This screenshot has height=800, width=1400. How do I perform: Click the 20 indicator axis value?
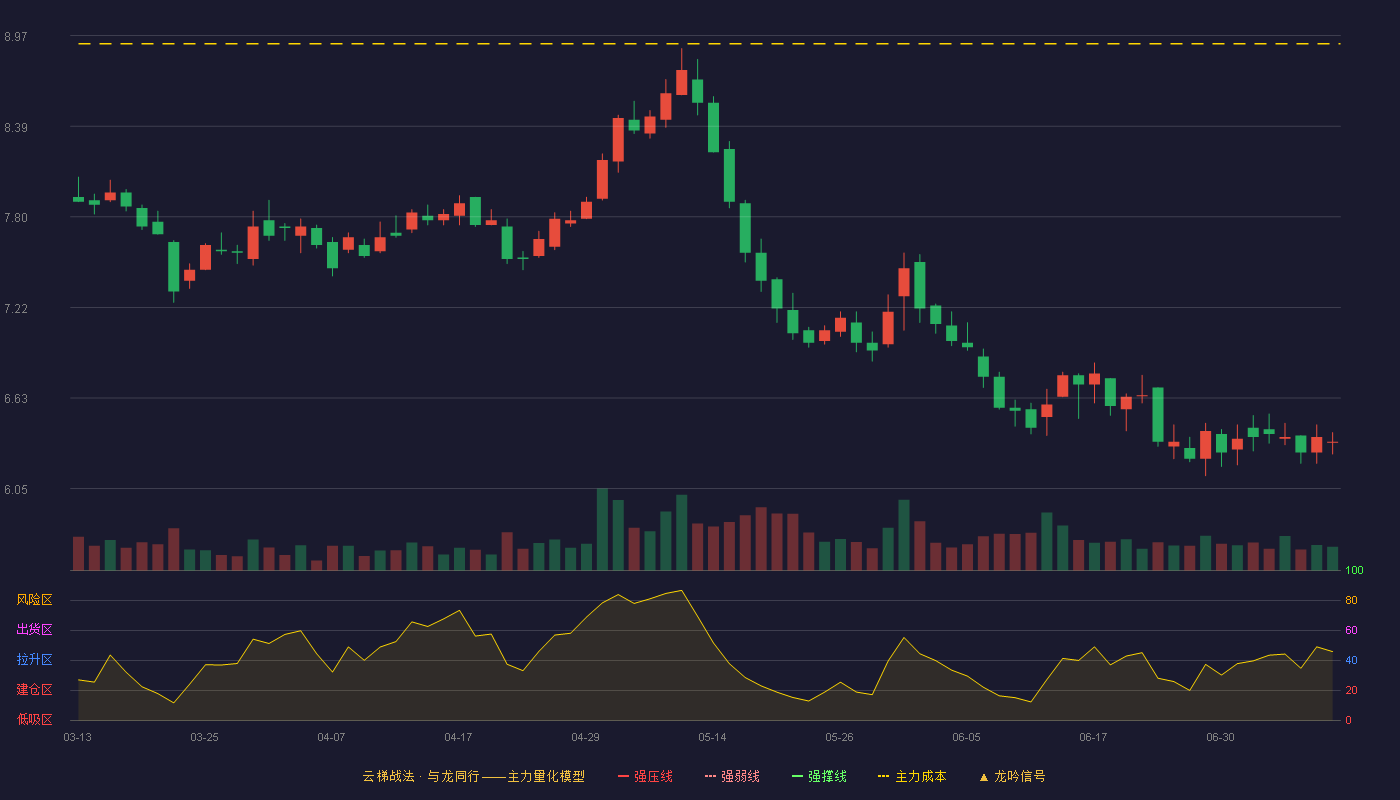pyautogui.click(x=1351, y=690)
